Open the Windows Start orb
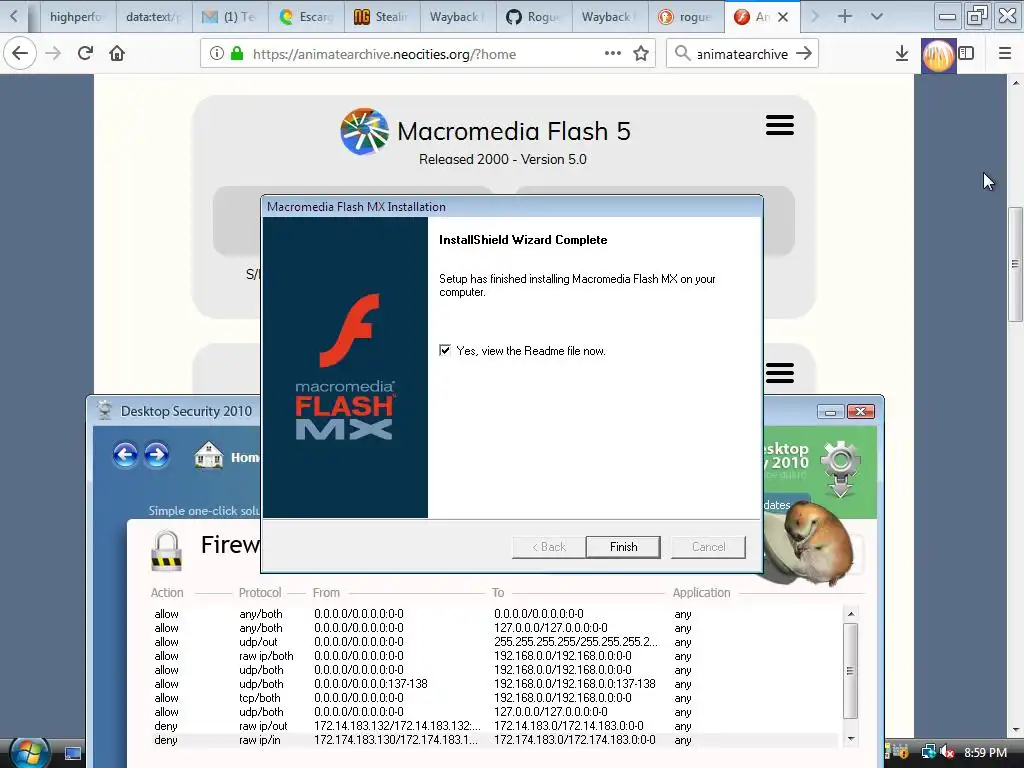This screenshot has width=1024, height=768. click(30, 754)
